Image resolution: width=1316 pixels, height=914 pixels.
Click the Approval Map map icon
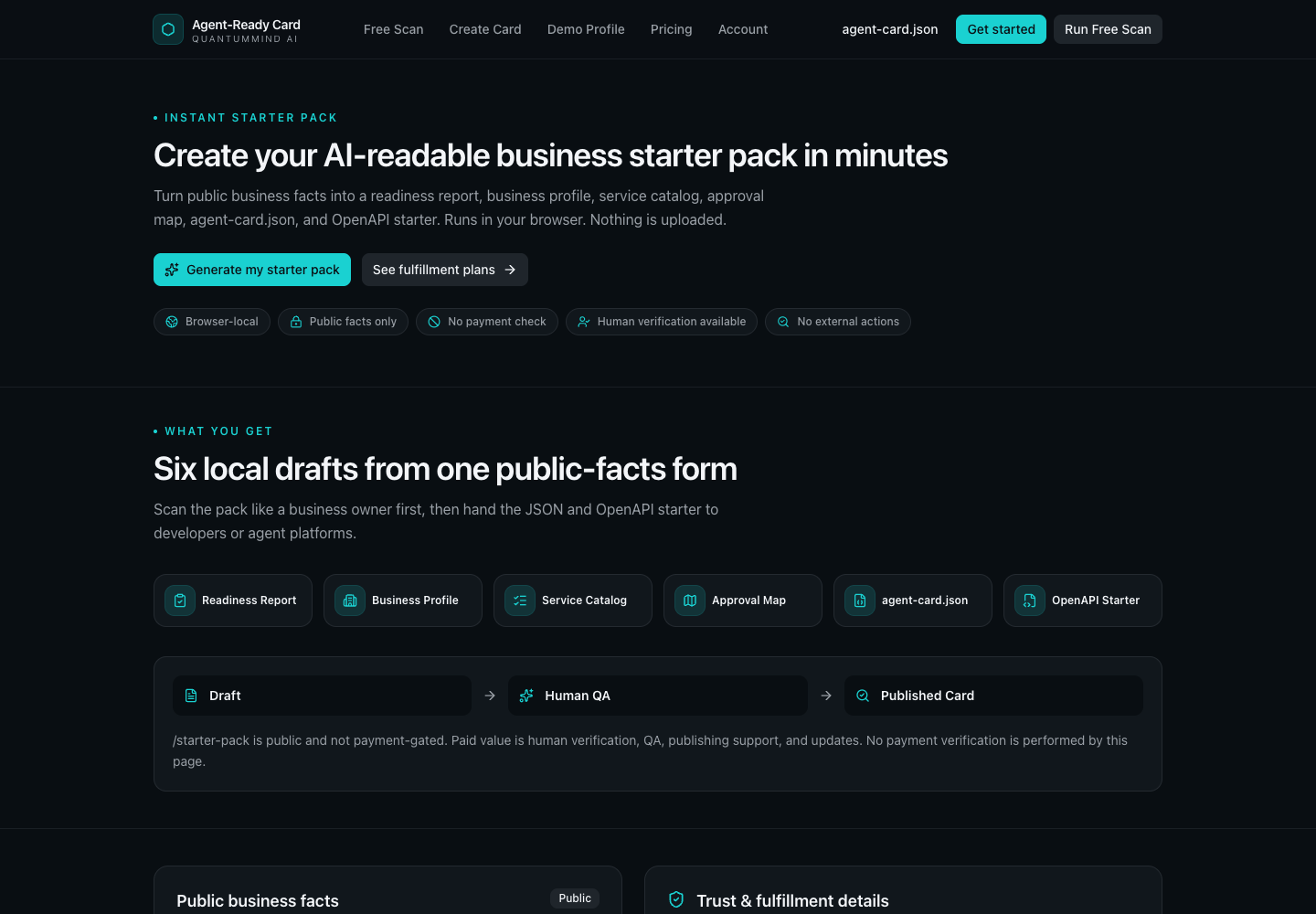pos(690,600)
